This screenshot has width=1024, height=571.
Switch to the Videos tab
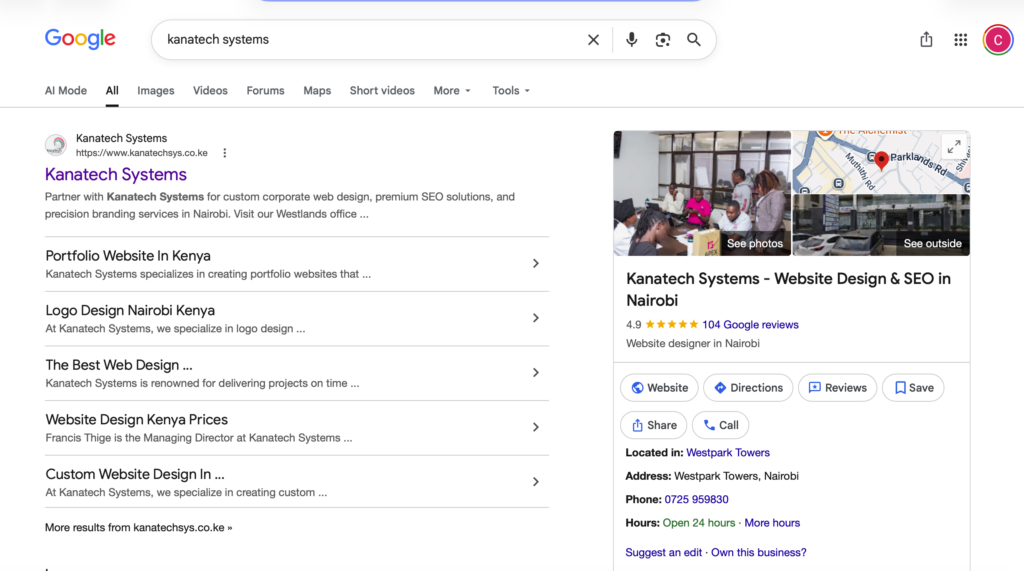click(210, 91)
